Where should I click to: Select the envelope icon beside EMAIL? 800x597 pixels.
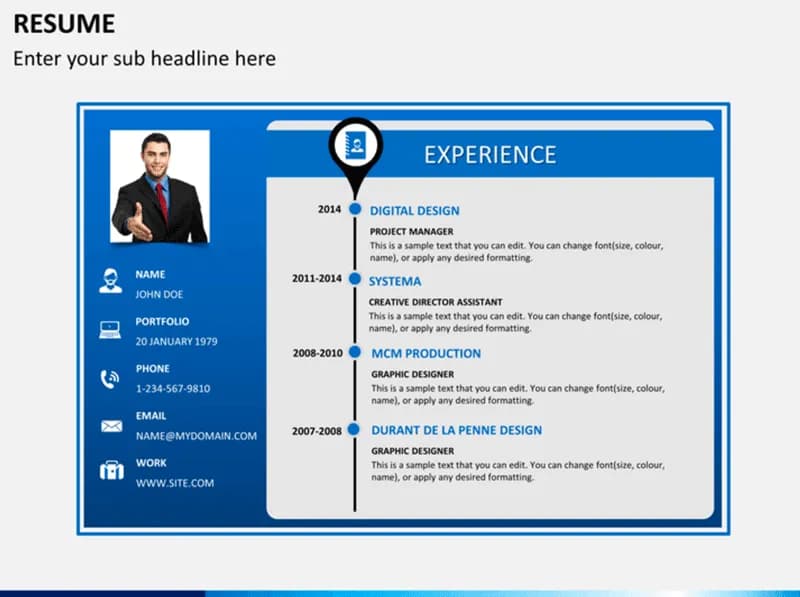[110, 424]
